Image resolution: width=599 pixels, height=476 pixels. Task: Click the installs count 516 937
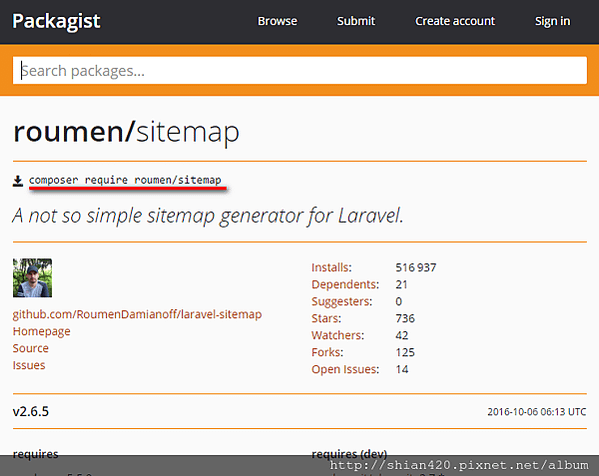coord(416,267)
